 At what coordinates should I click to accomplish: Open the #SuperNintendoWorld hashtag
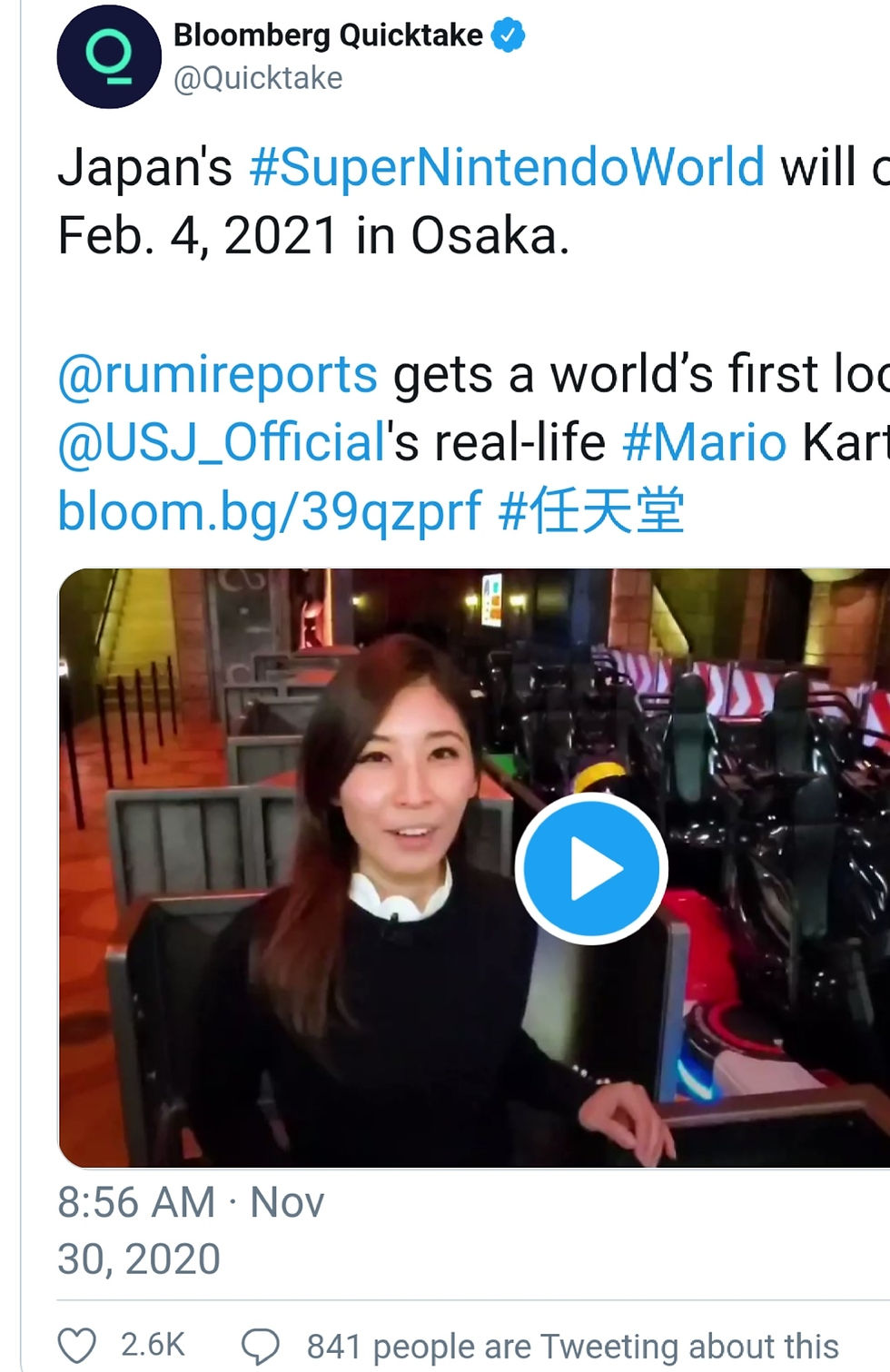tap(507, 167)
